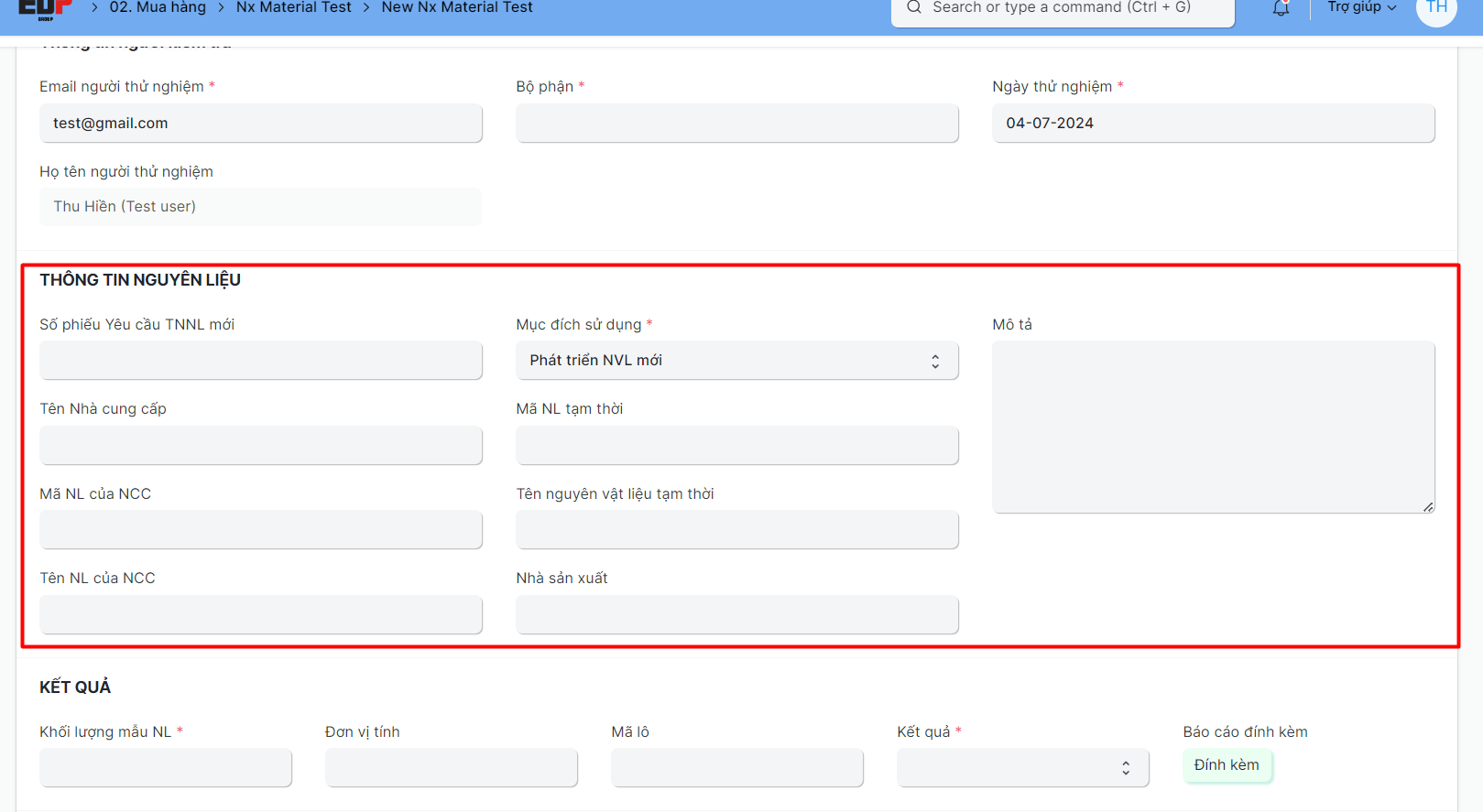Navigate to Nx Material Test breadcrumb
The image size is (1483, 812).
click(293, 7)
